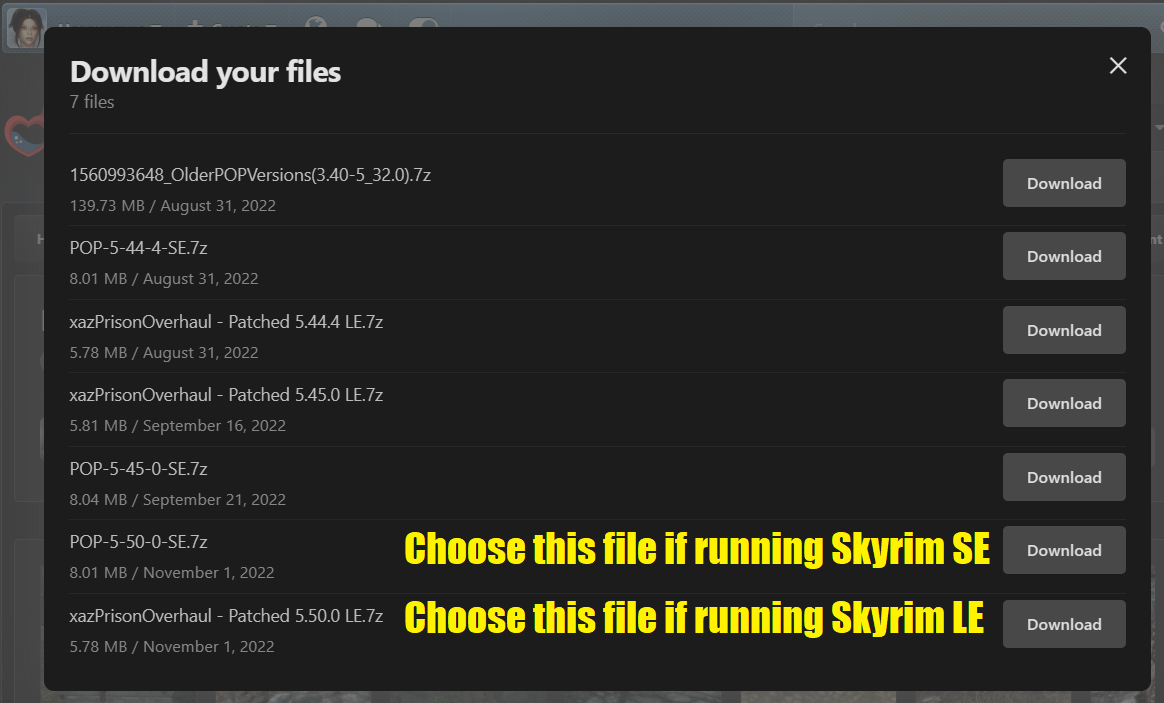The image size is (1164, 703).
Task: Select the file name 1560993648_OlderPOPVersions(3.40-5_32.0).7z
Action: click(x=250, y=175)
